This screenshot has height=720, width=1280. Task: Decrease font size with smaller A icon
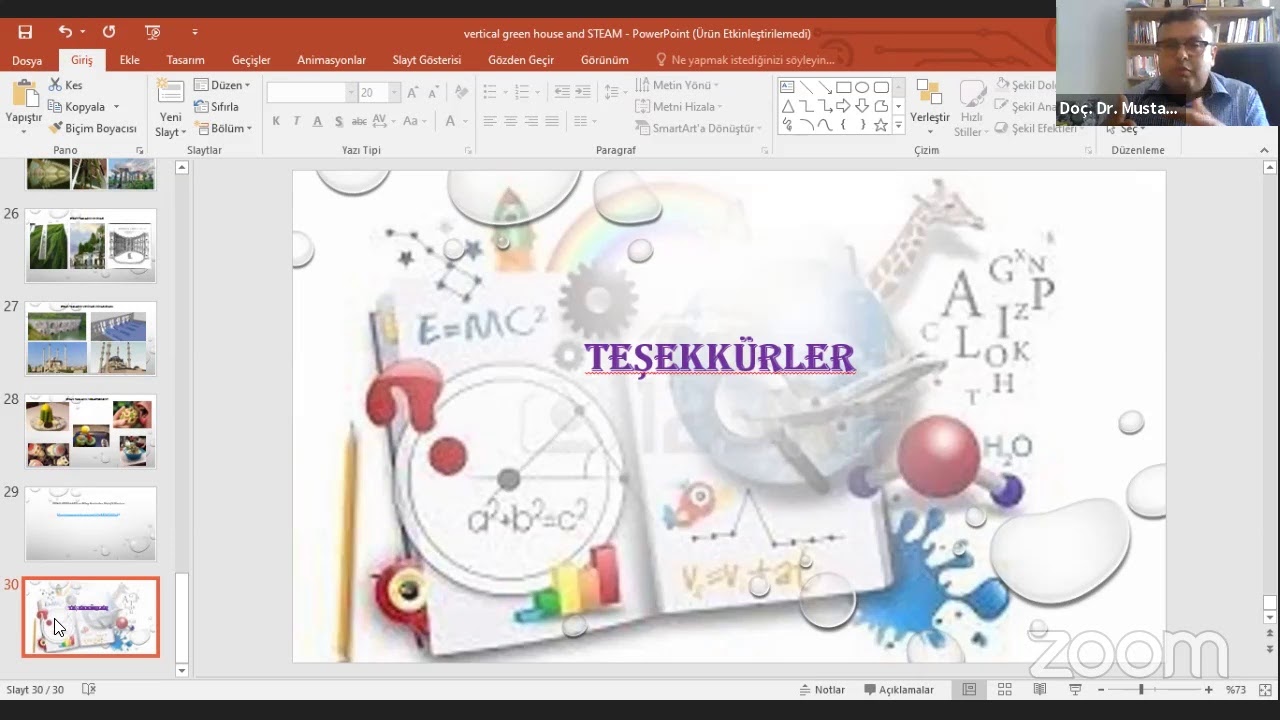coord(434,92)
